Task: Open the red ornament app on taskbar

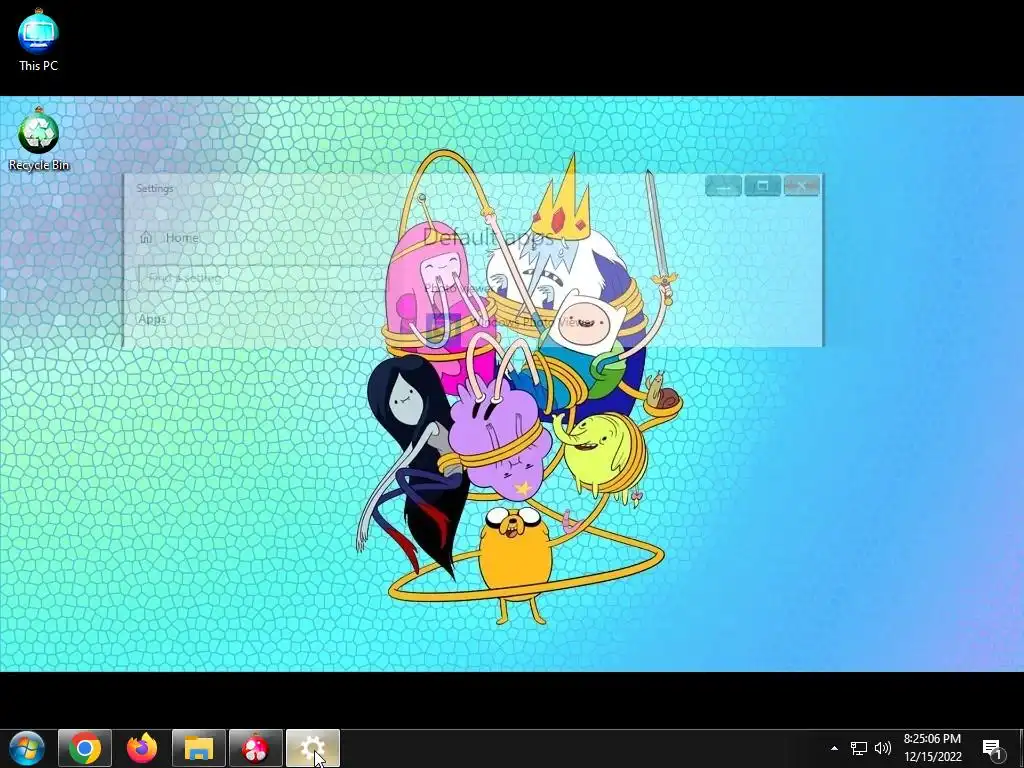Action: (x=255, y=748)
